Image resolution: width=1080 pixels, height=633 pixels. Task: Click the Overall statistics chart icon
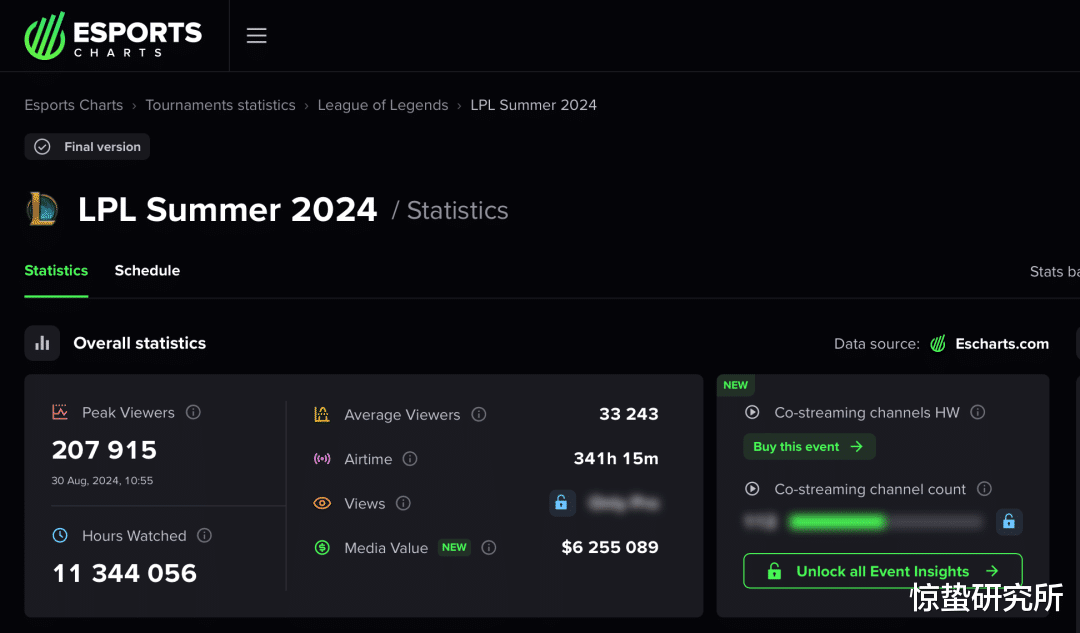[42, 343]
